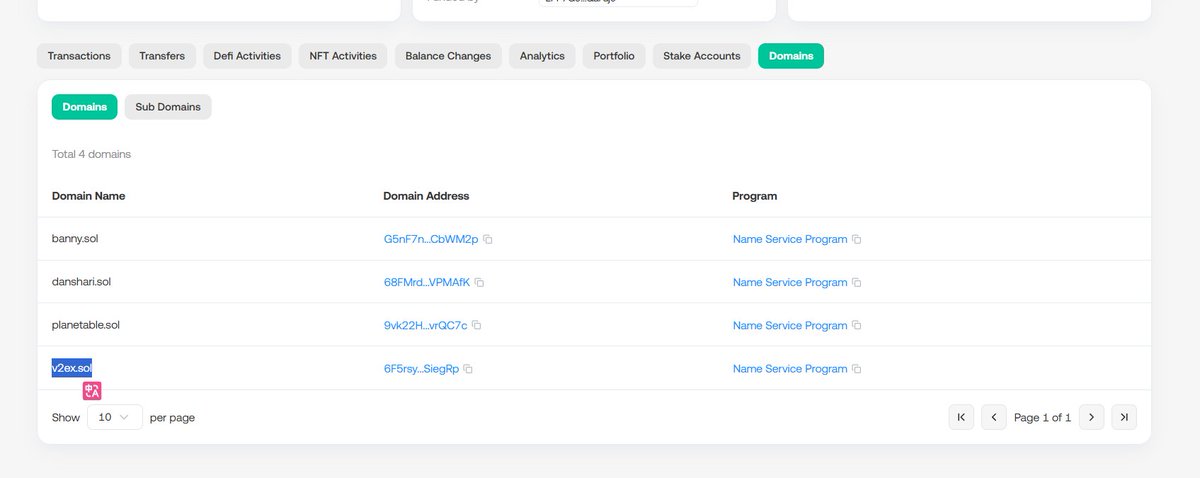This screenshot has width=1200, height=478.
Task: Click the Domain Name column header
Action: [89, 196]
